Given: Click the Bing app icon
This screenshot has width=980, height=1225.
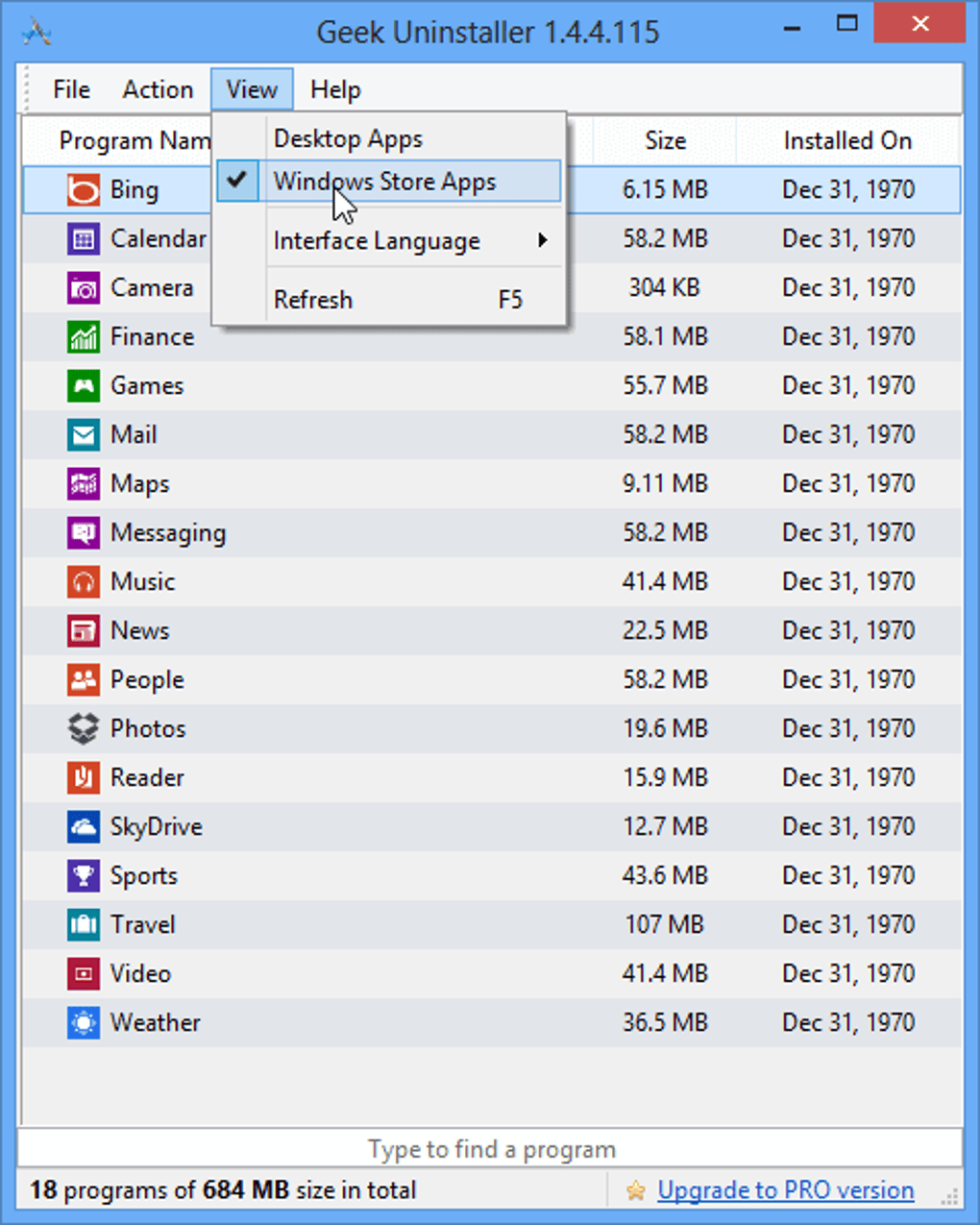Looking at the screenshot, I should point(84,190).
